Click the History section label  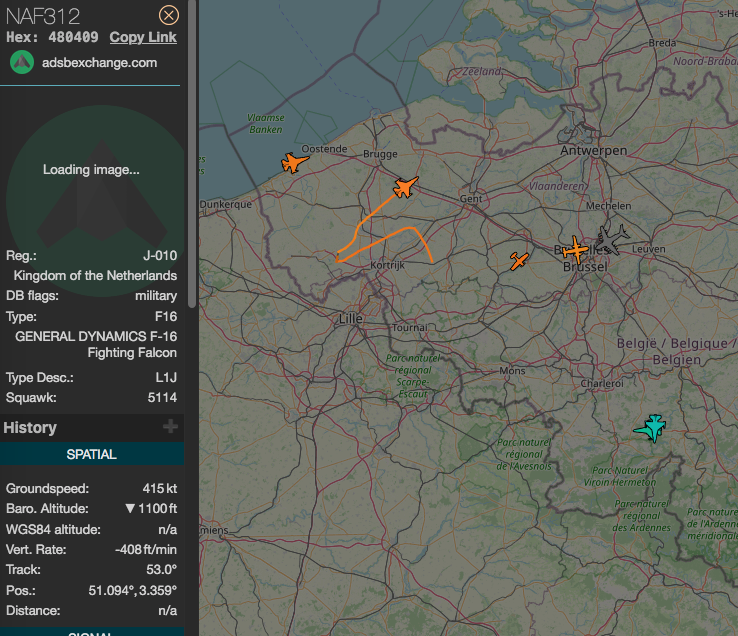[x=30, y=427]
